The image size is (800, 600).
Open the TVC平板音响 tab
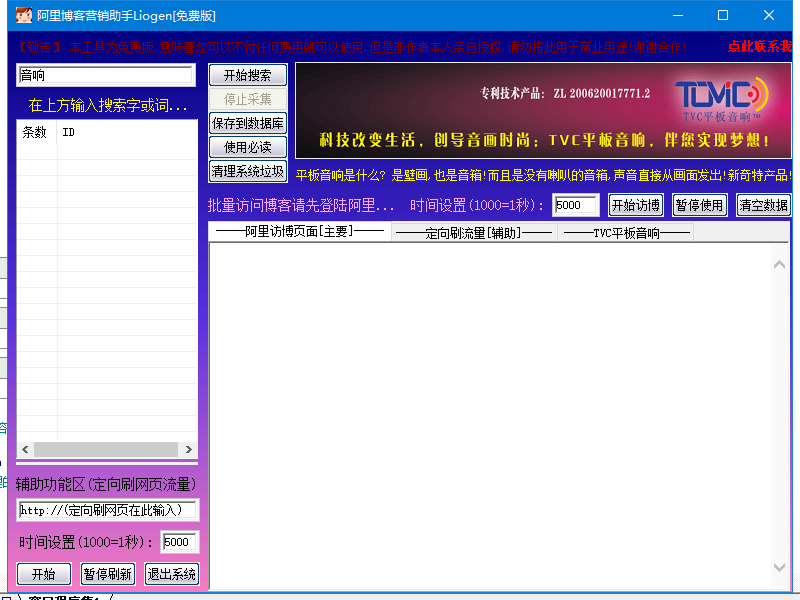[x=627, y=233]
